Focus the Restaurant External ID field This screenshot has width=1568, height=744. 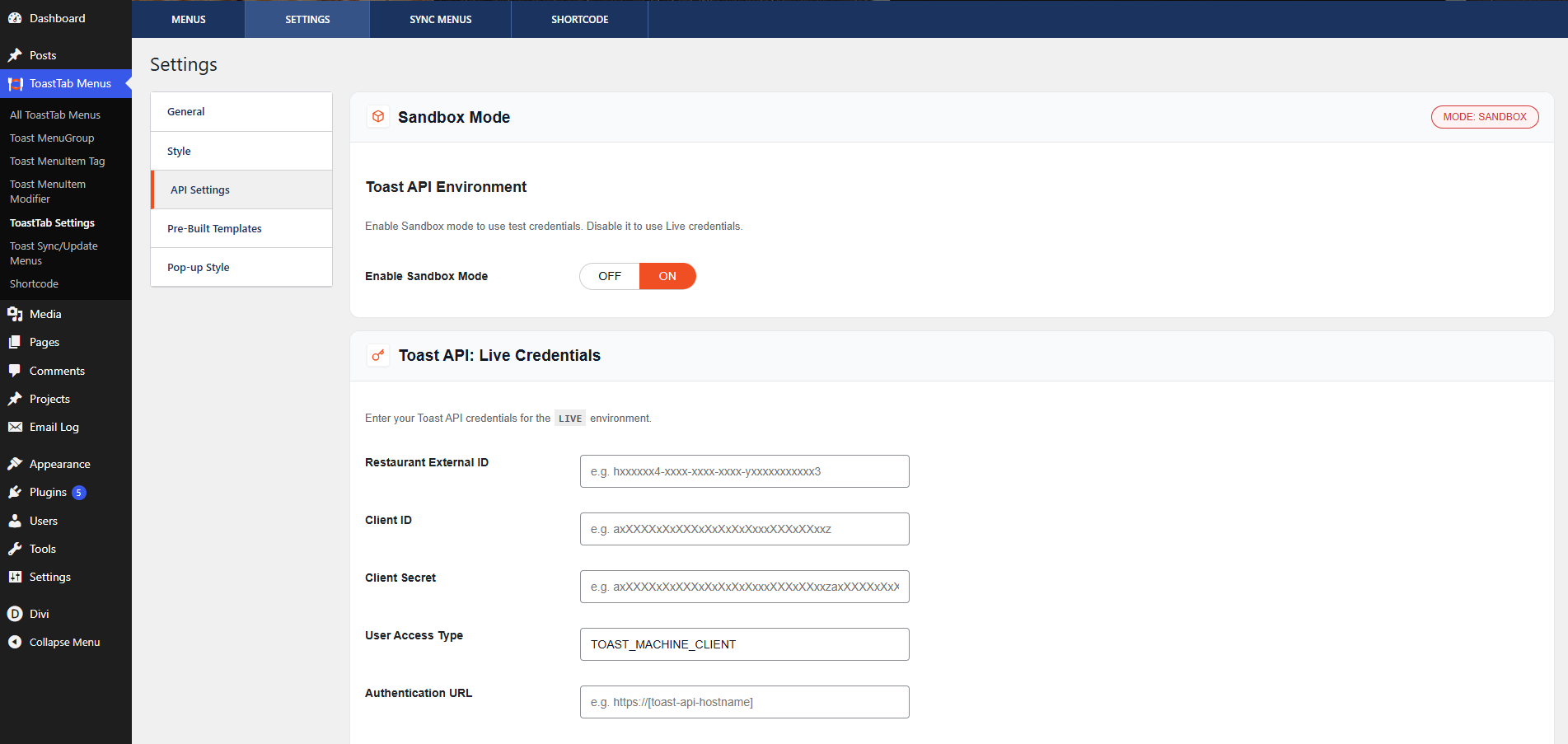pyautogui.click(x=745, y=471)
